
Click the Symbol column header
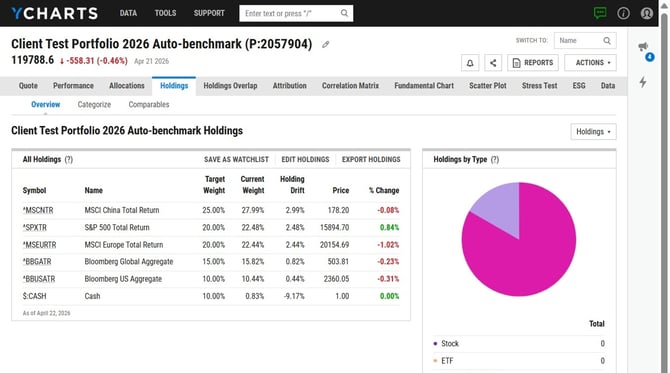[x=34, y=191]
